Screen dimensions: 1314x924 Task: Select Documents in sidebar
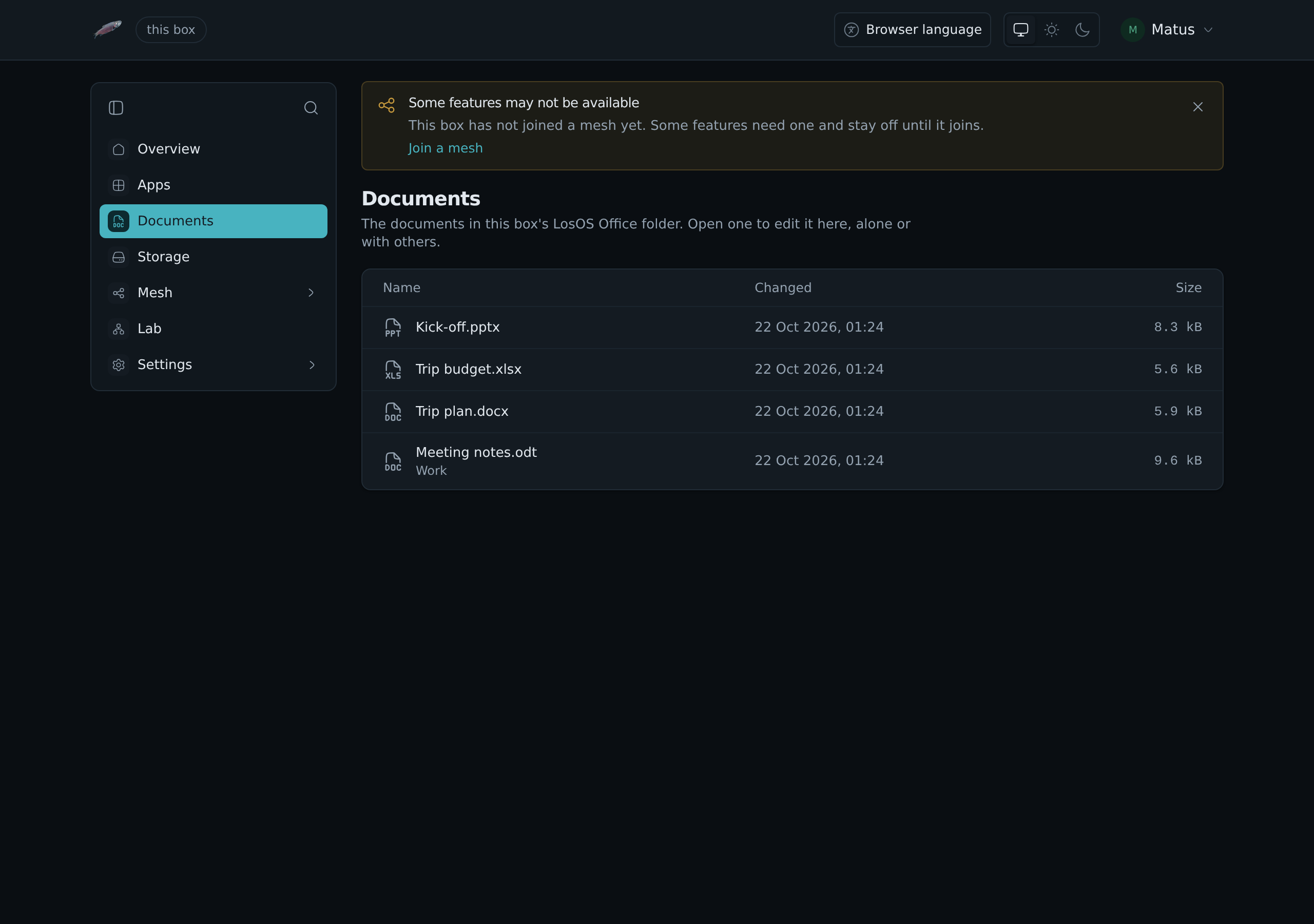click(x=214, y=221)
